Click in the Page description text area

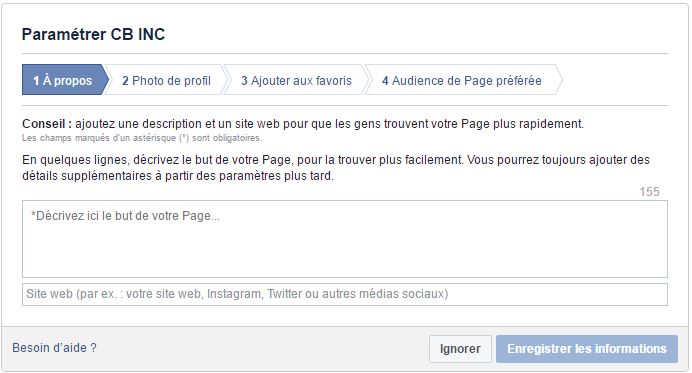tap(345, 239)
